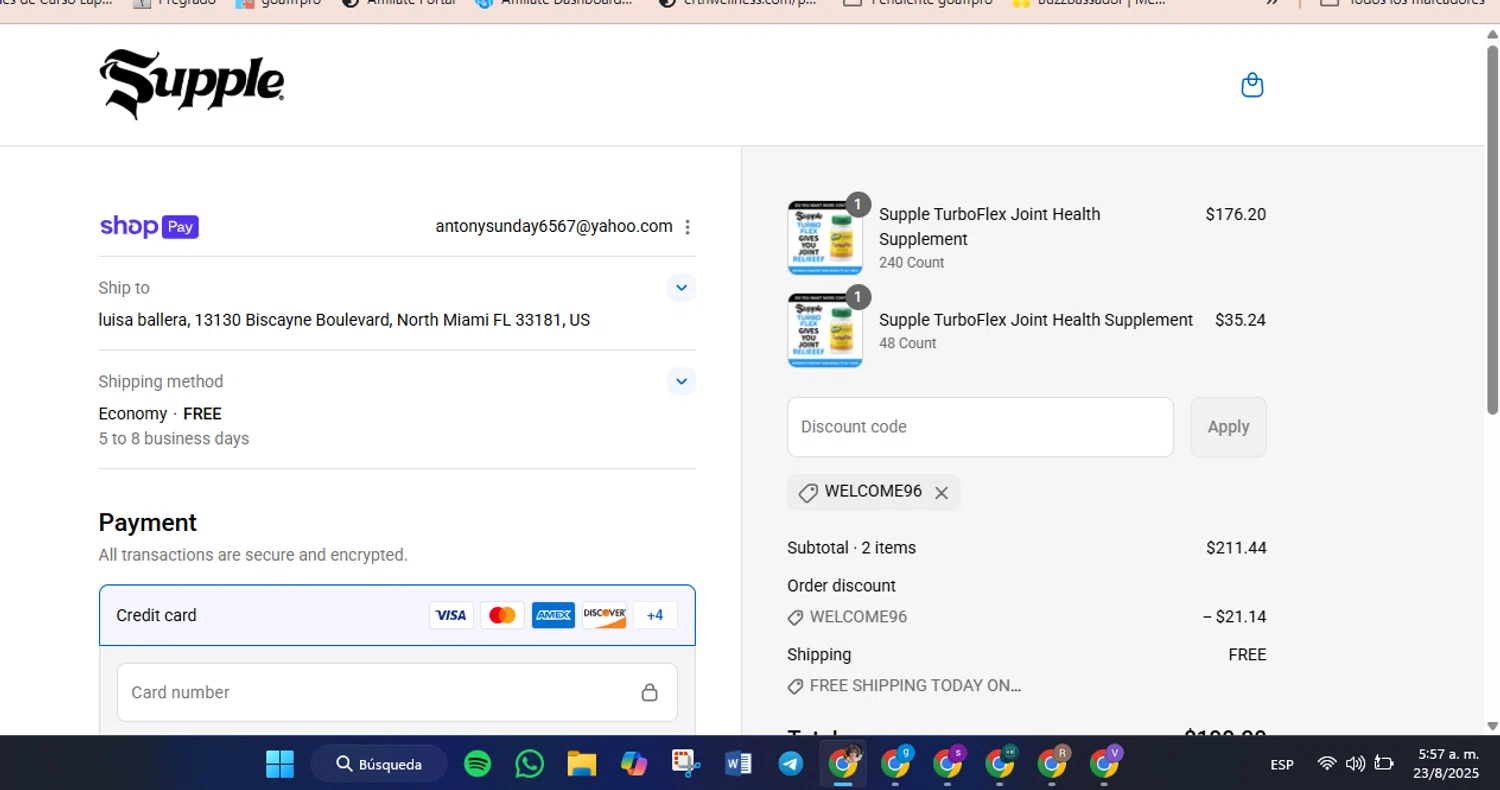Click the Subtotal $211.44 amount
This screenshot has width=1500, height=790.
1236,548
